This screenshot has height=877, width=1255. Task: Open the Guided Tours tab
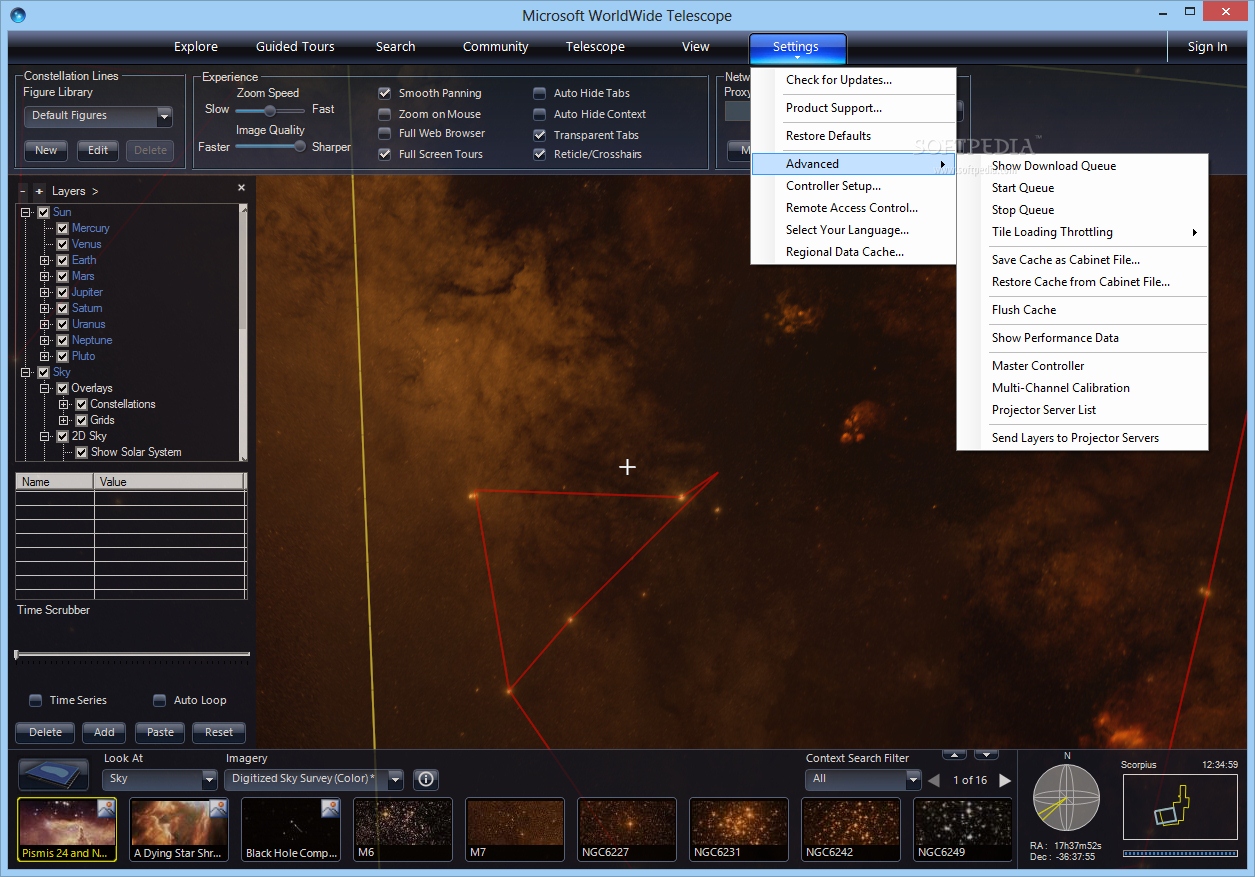tap(295, 47)
